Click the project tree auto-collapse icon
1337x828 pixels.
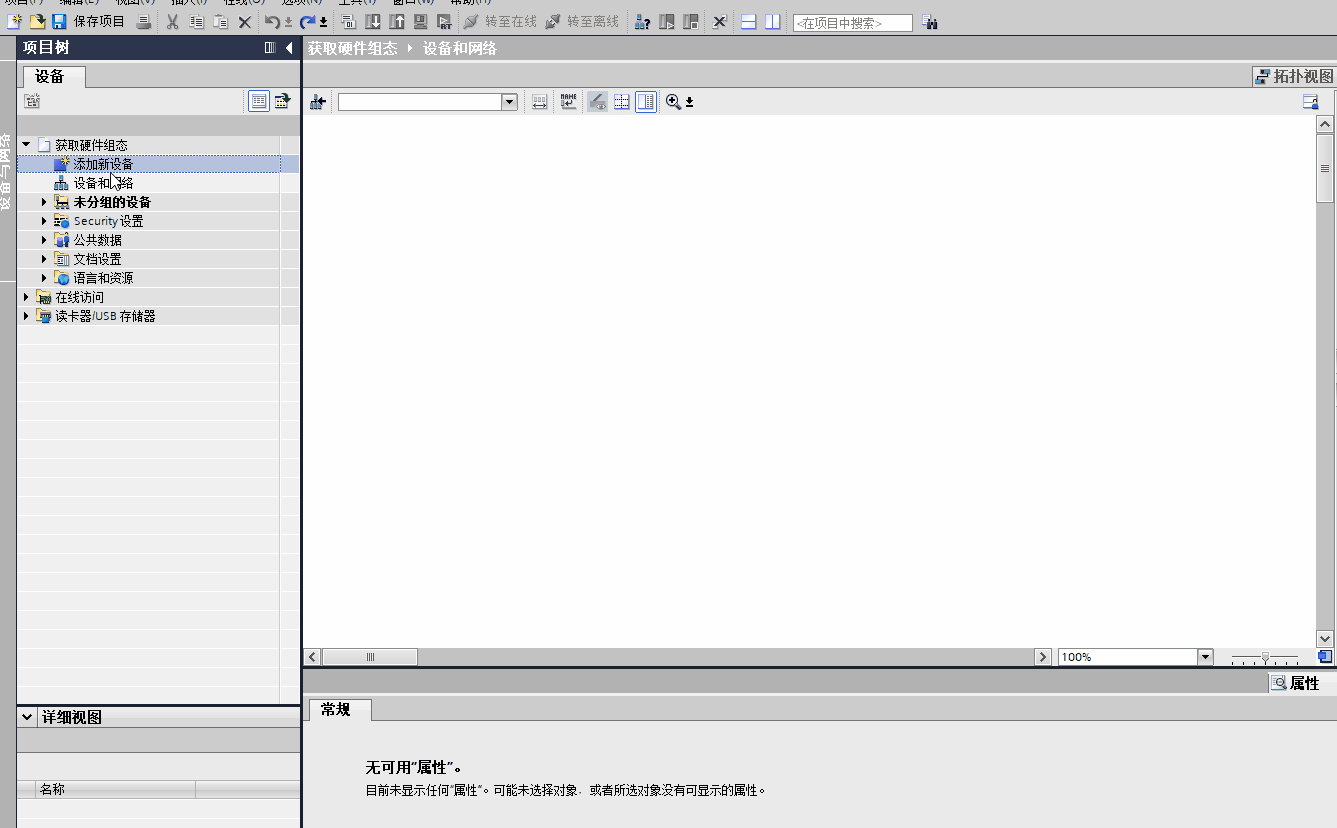pyautogui.click(x=270, y=48)
